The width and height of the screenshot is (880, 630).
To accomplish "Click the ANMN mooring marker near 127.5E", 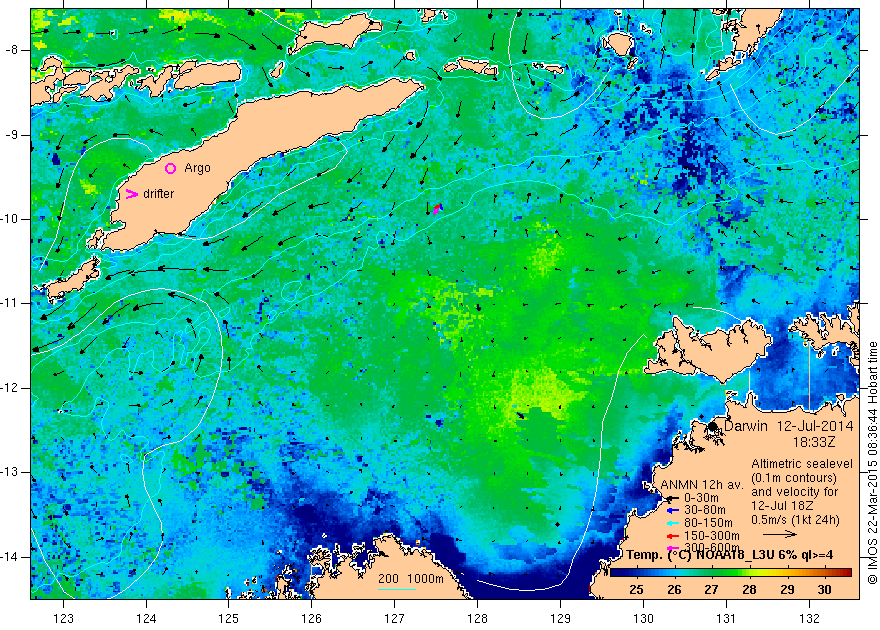I will pos(437,209).
